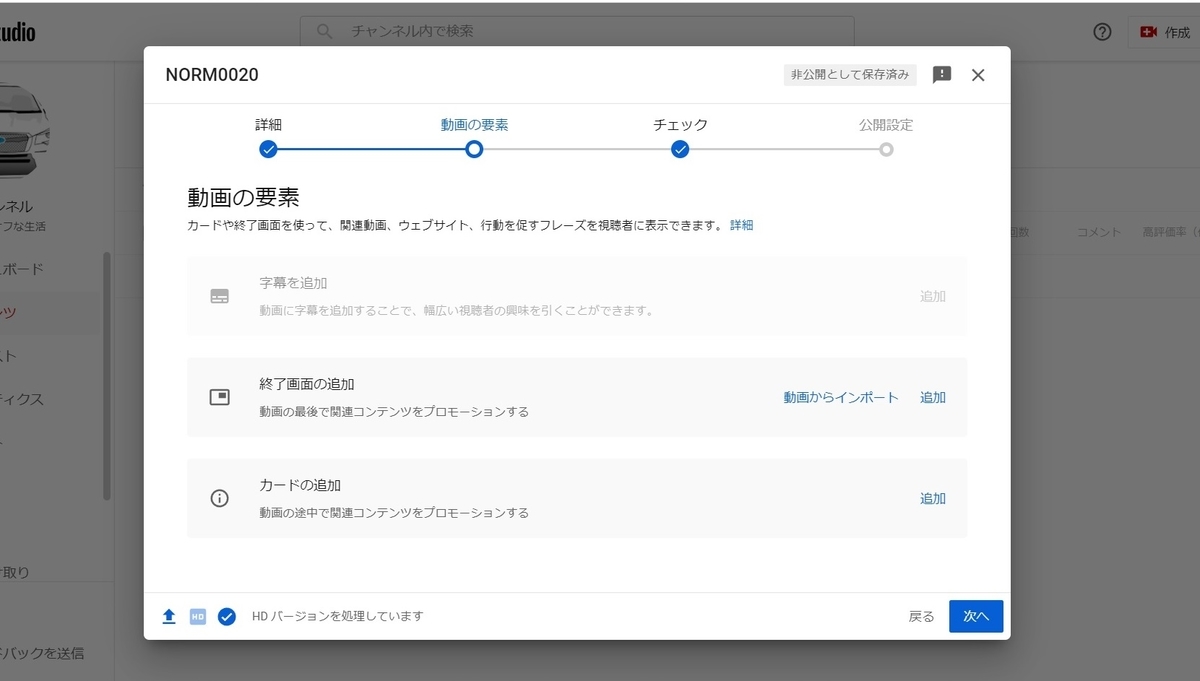Image resolution: width=1200 pixels, height=681 pixels.
Task: Select the チェック step checkmark circle
Action: 680,149
